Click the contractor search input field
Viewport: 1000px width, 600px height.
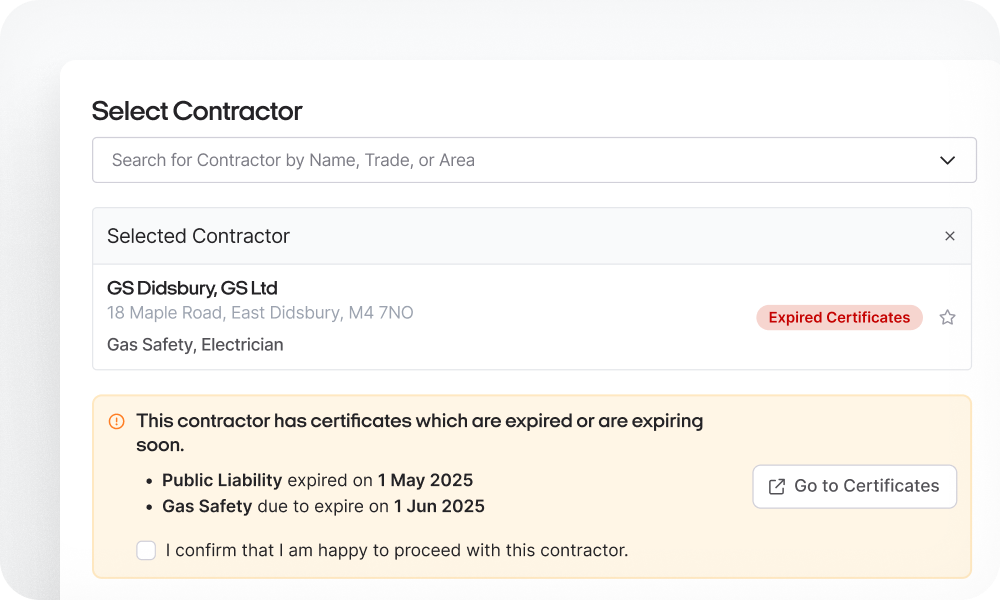(x=400, y=159)
